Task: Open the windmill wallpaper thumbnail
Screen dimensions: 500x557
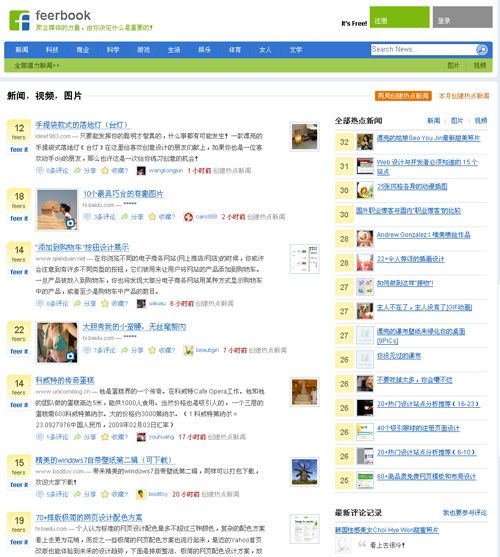Action: pos(304,472)
